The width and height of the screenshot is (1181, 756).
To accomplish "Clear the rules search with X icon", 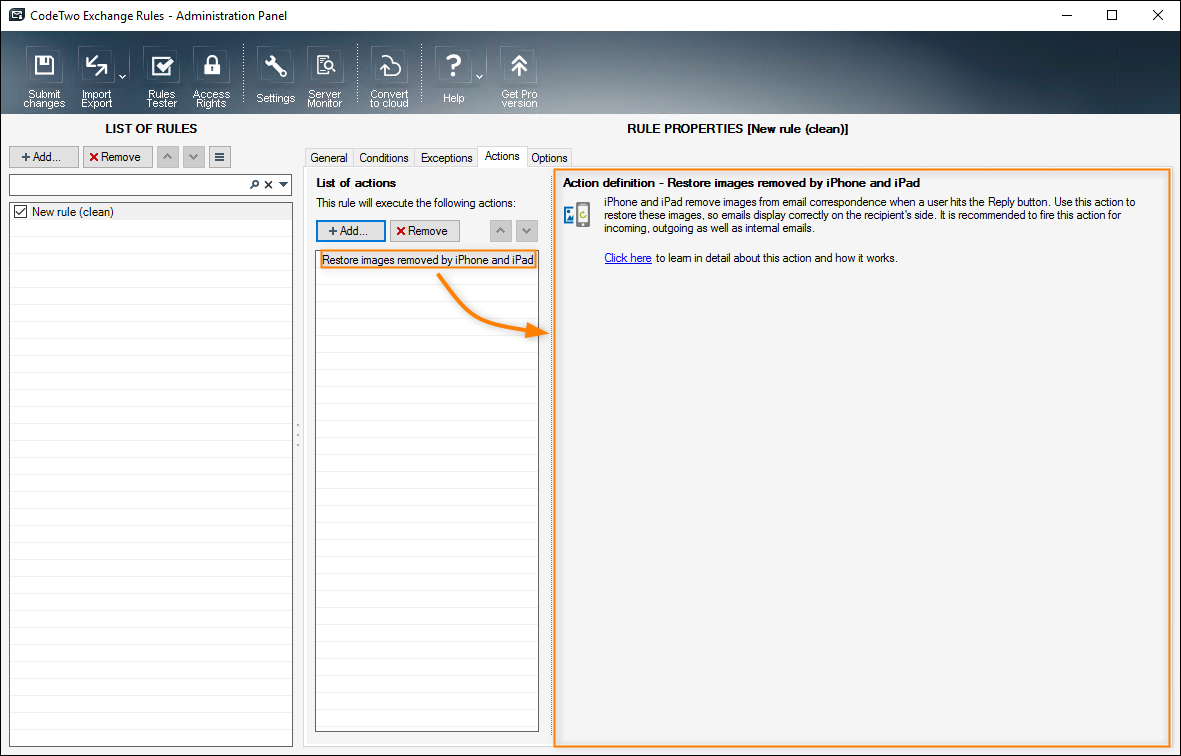I will tap(268, 184).
